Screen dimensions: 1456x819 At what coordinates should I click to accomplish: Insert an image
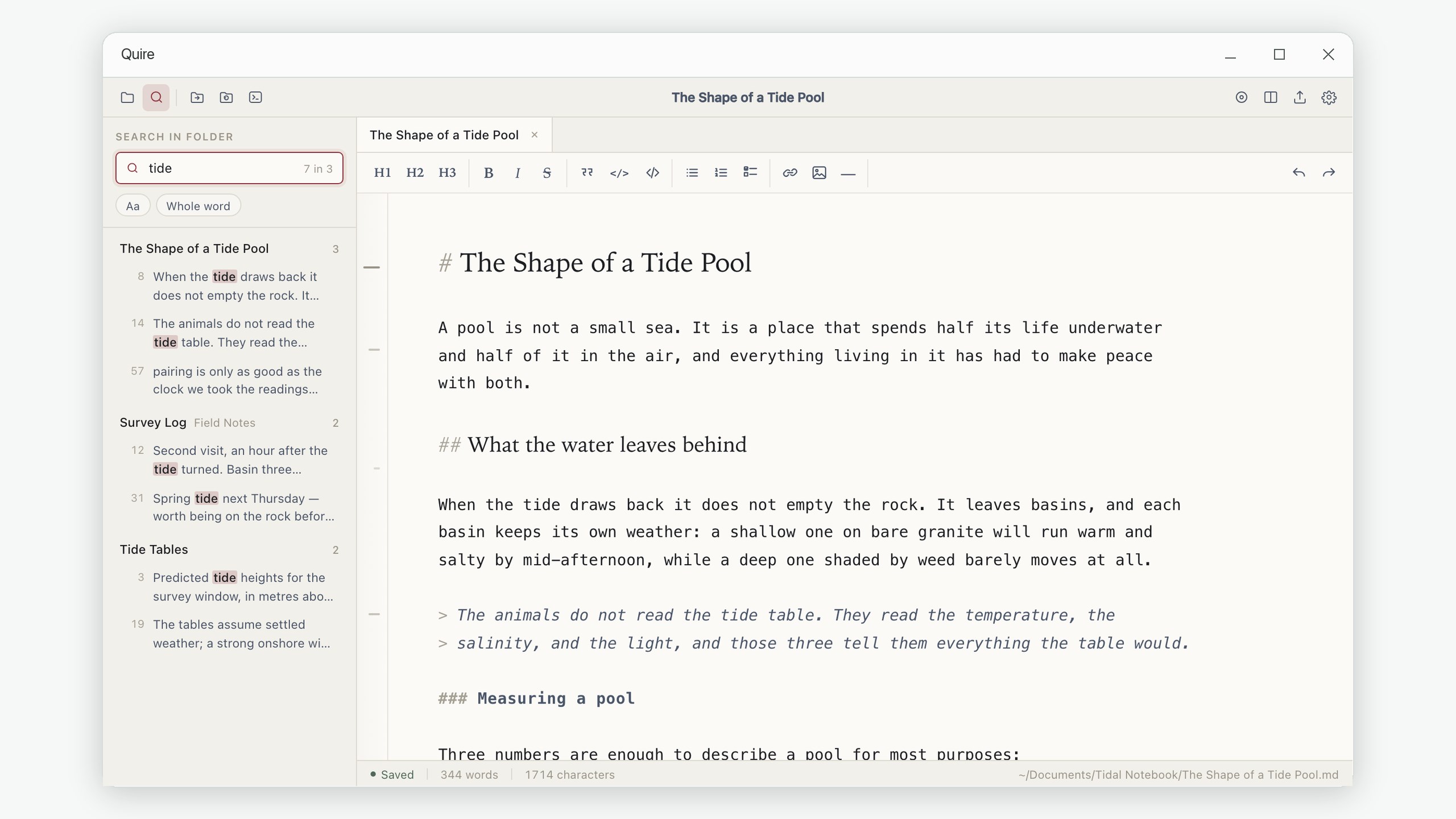coord(819,173)
